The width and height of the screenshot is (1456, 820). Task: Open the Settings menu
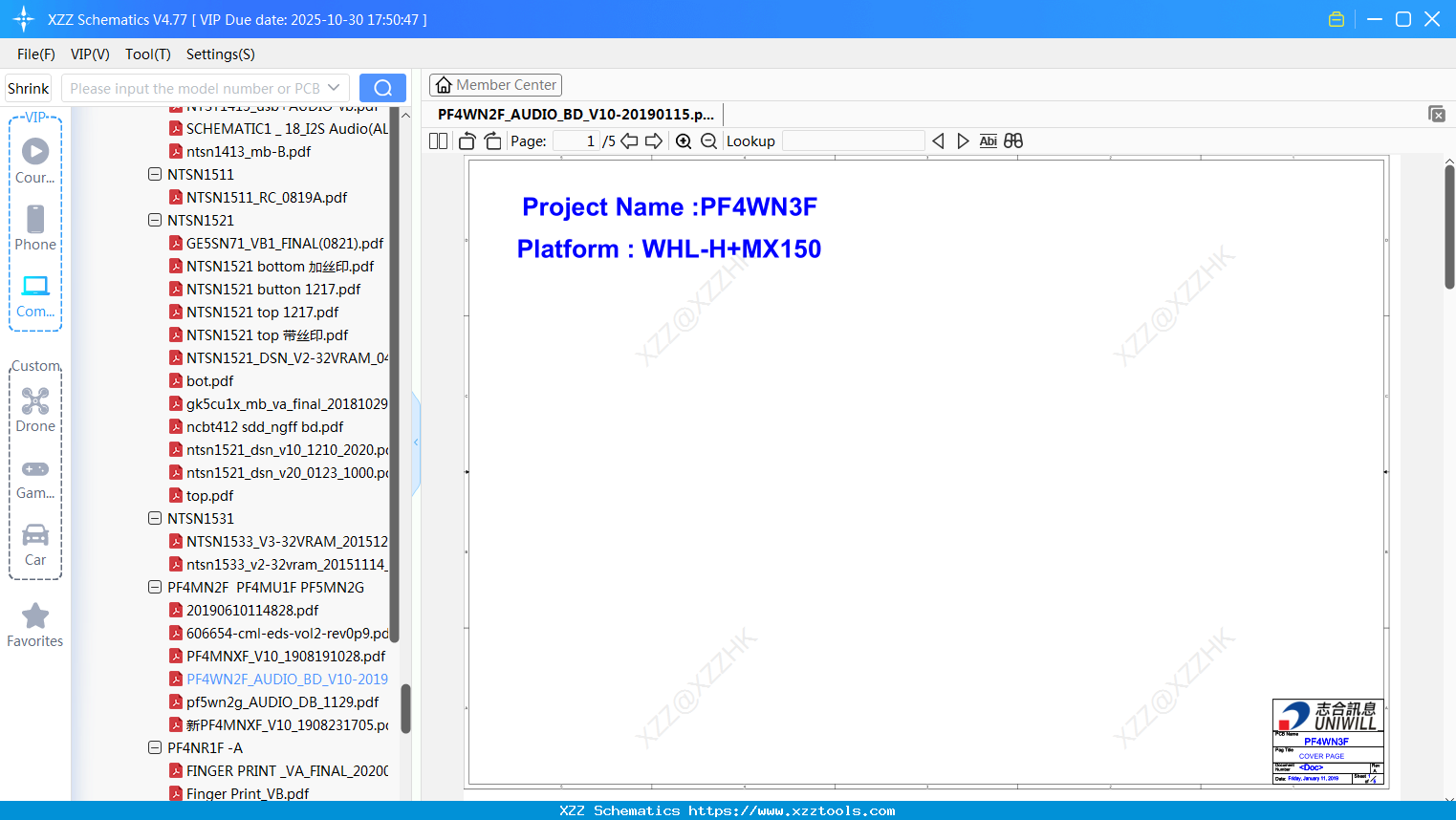(221, 54)
